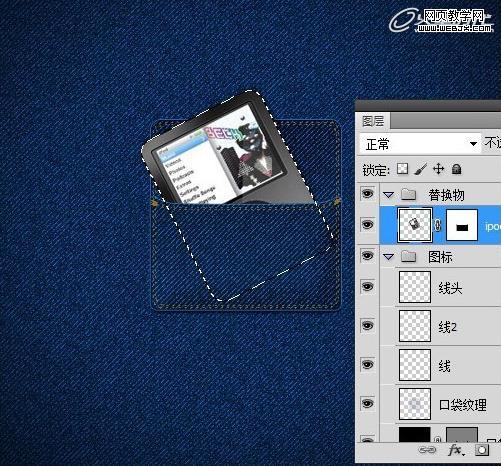Click the gray mask thumbnail of bottom layer
The image size is (501, 466).
[x=462, y=434]
